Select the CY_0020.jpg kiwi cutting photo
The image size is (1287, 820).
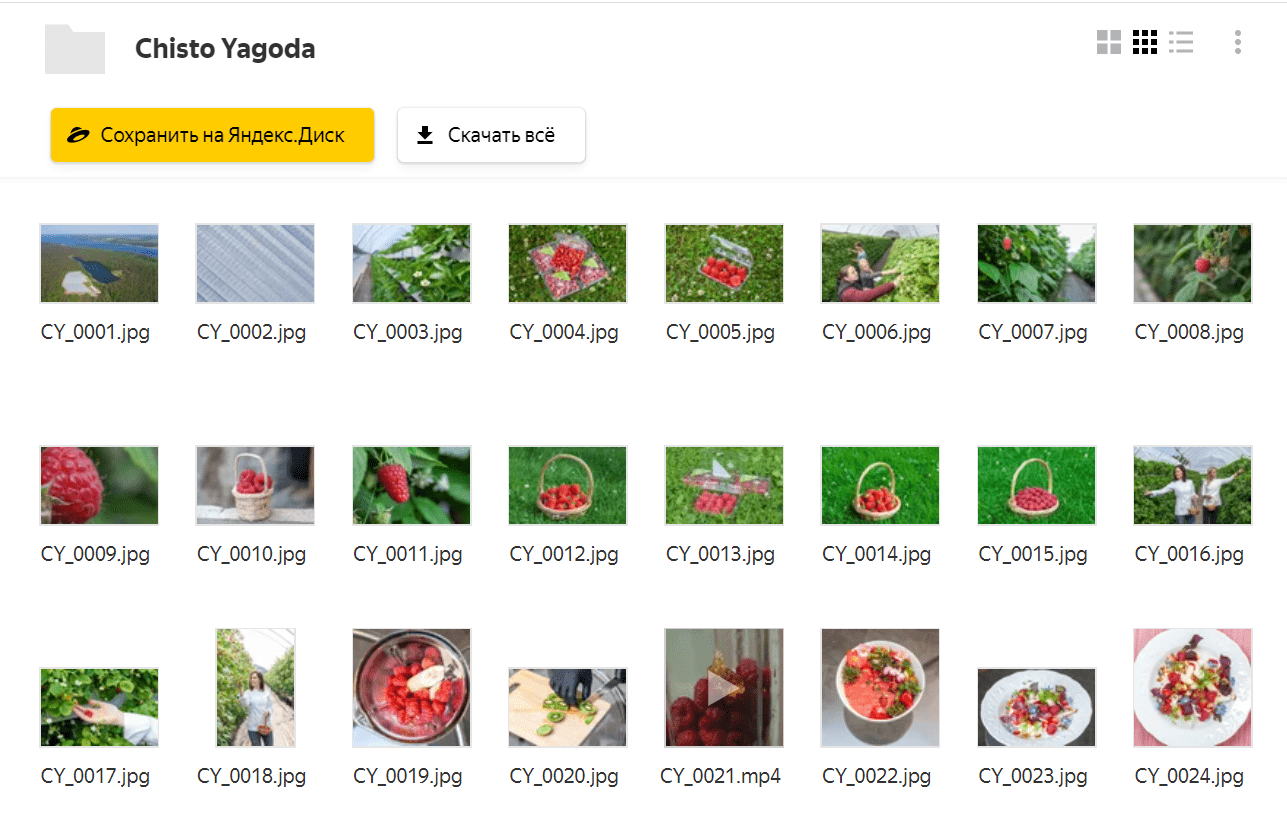568,707
